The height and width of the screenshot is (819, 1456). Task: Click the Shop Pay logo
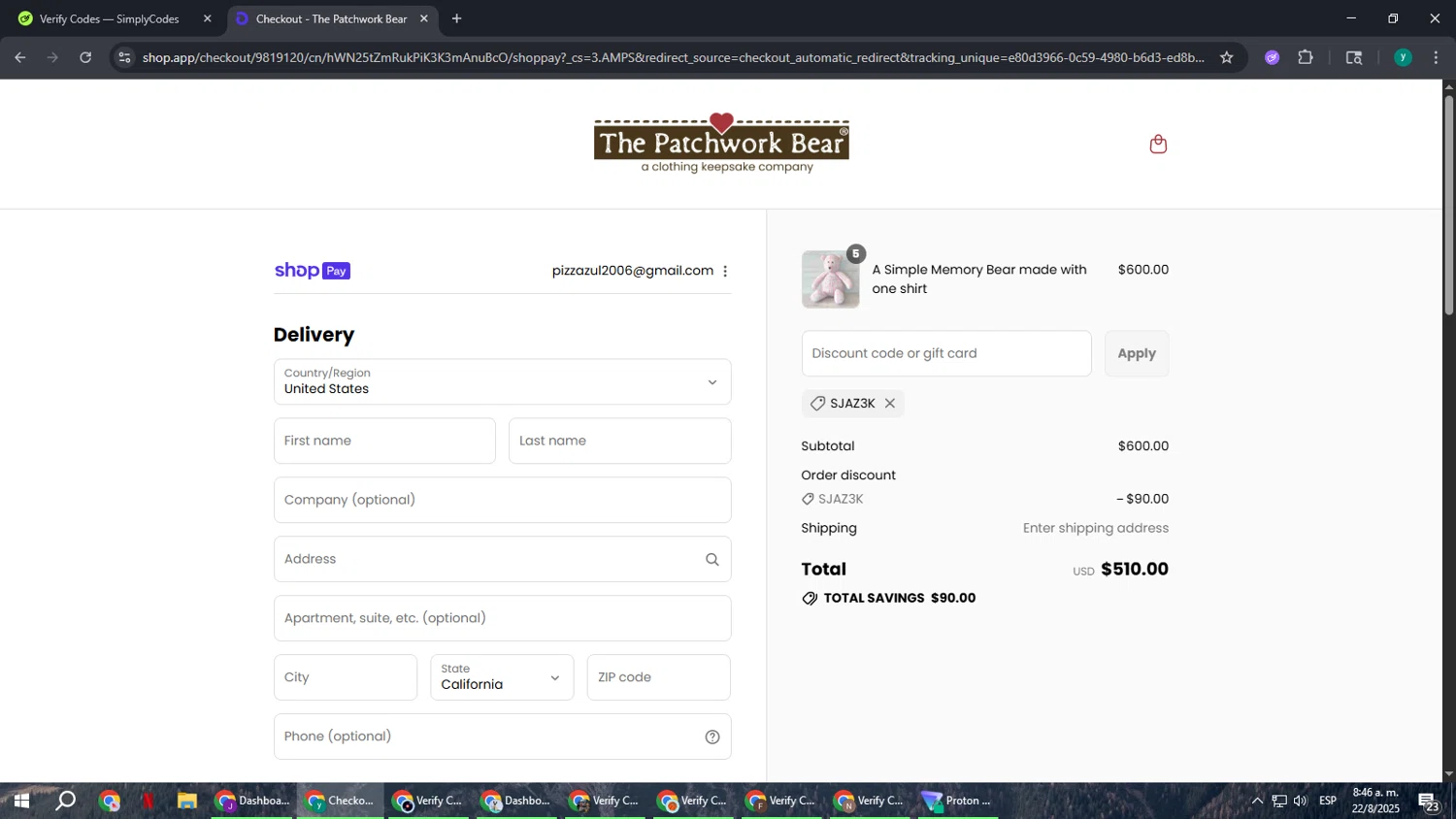pyautogui.click(x=312, y=271)
